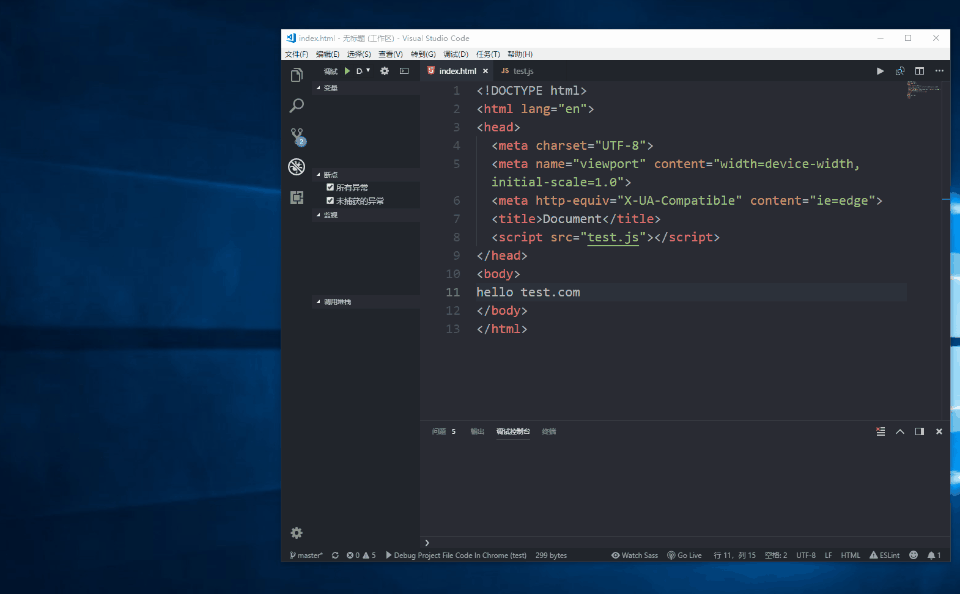Click ESLint warning in status bar
960x594 pixels.
coord(885,555)
